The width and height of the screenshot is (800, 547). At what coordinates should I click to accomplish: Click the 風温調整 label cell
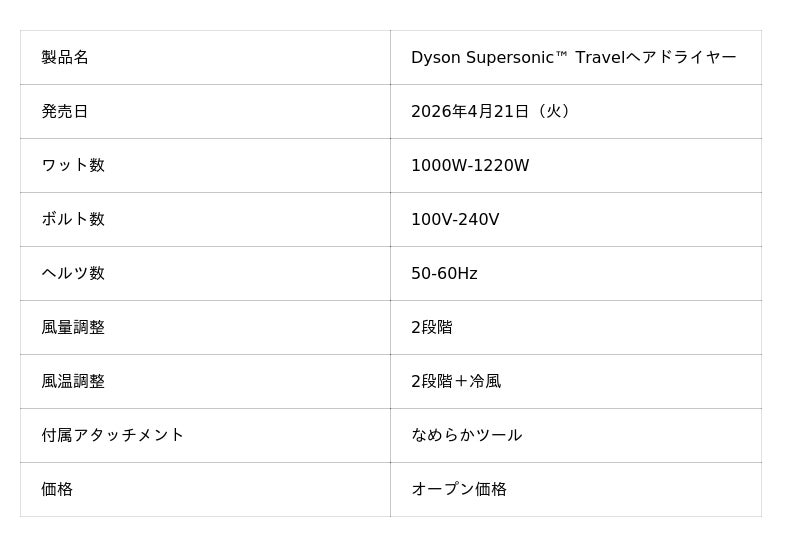tap(73, 382)
